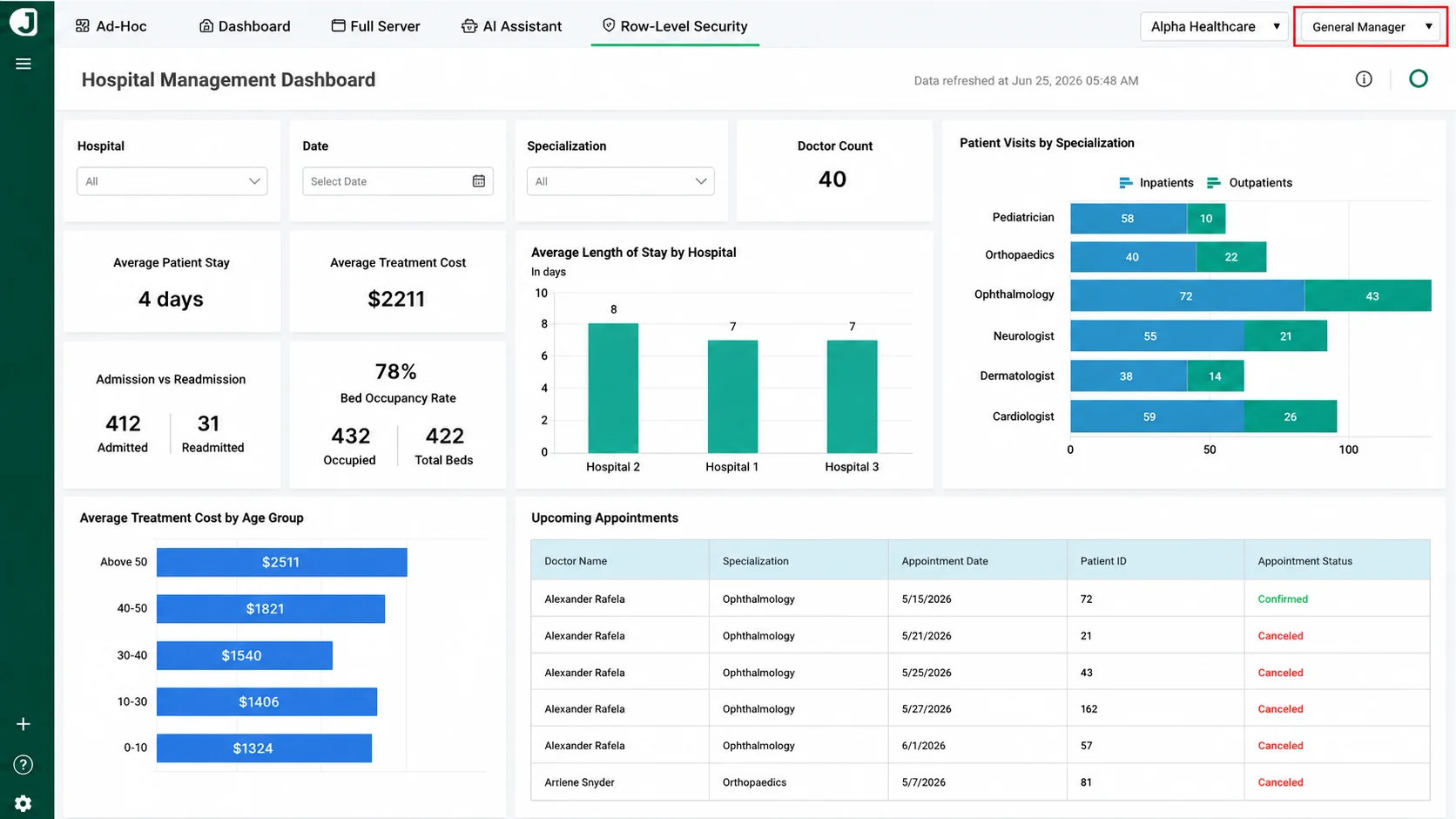Expand the Hospital filter dropdown
Screen dimensions: 1456x819
172,181
